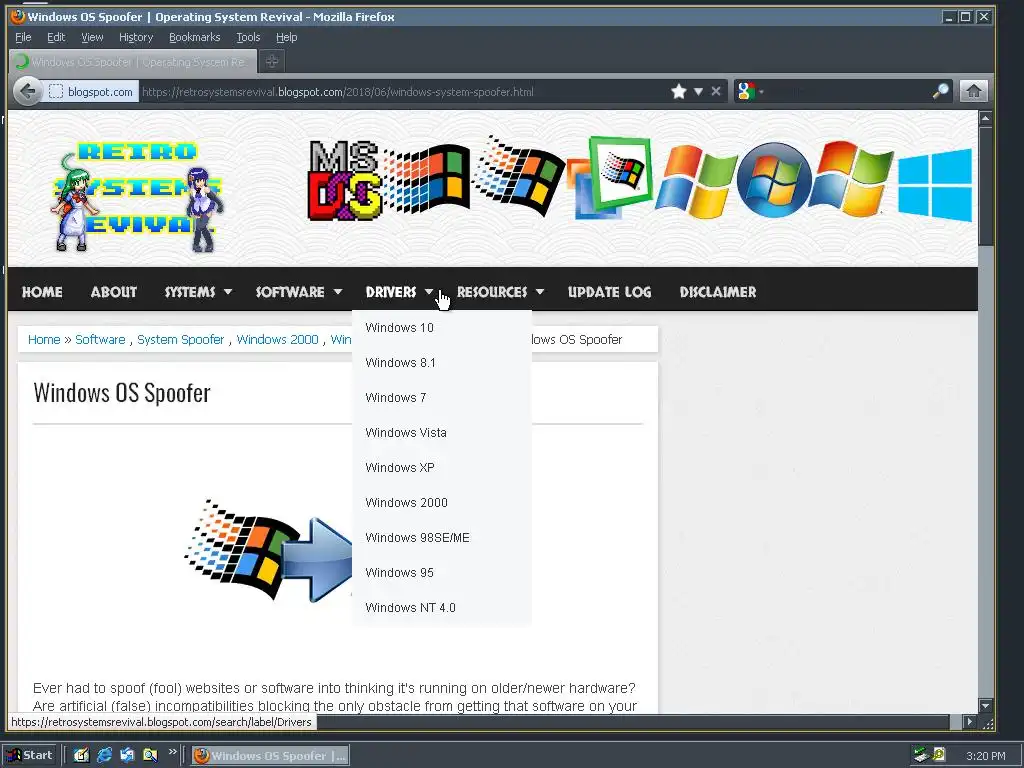This screenshot has width=1024, height=768.
Task: Click the search magnifier icon
Action: [940, 91]
